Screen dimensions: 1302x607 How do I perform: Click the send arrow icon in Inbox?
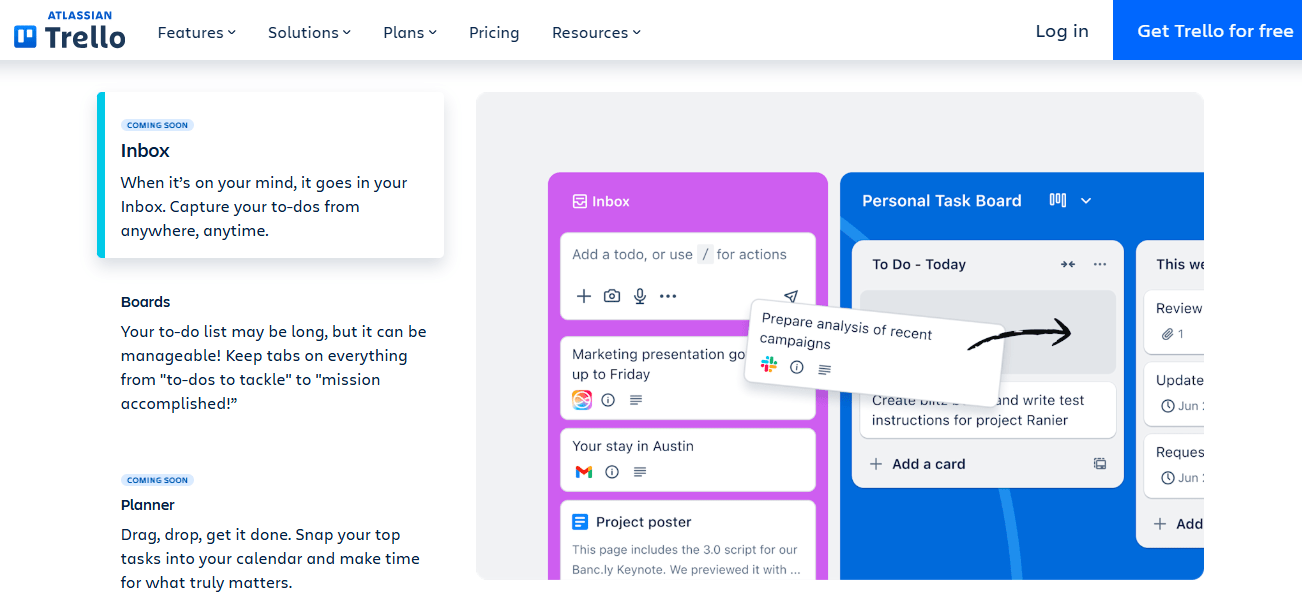click(791, 296)
